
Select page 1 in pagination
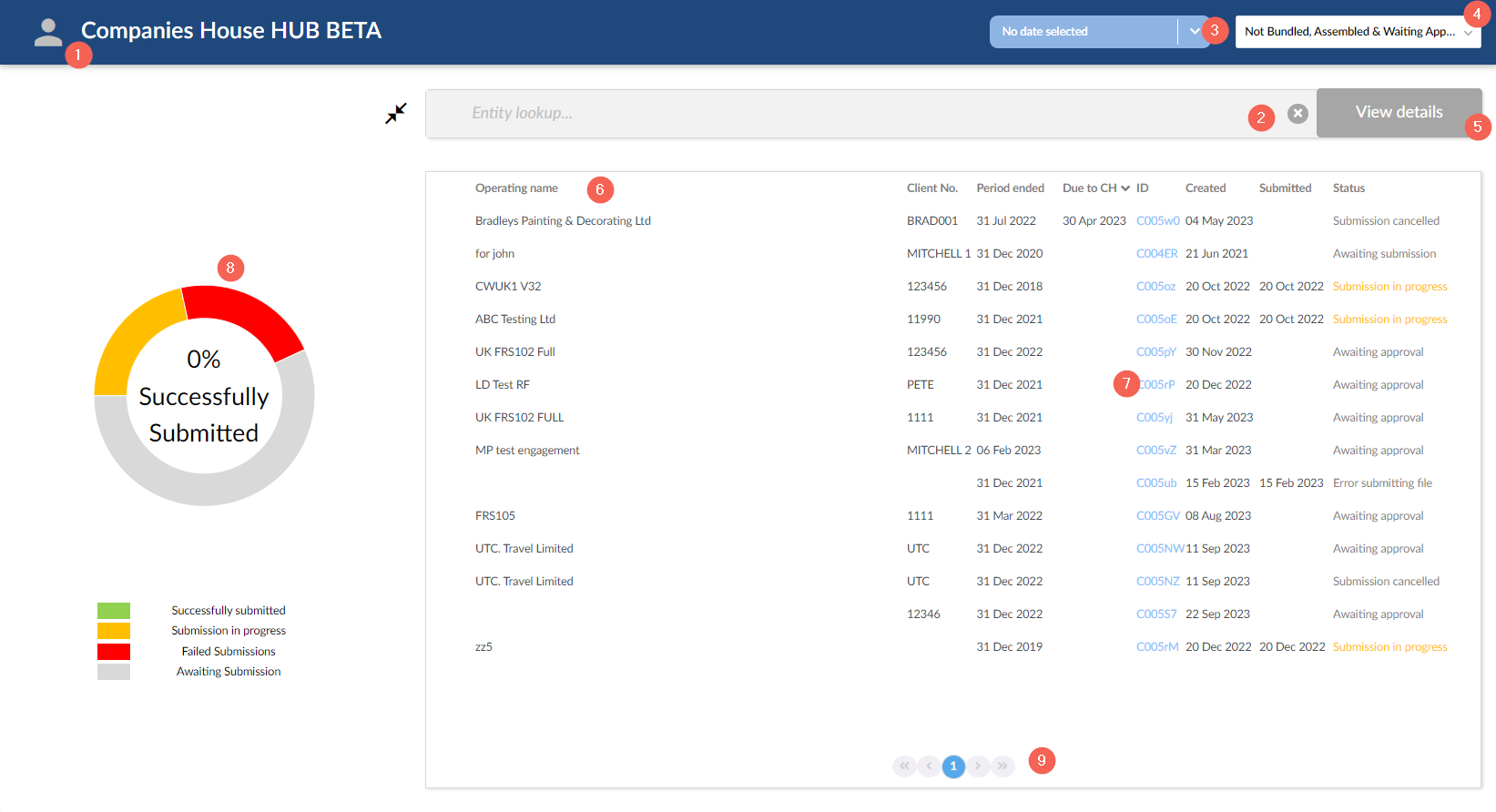click(953, 766)
